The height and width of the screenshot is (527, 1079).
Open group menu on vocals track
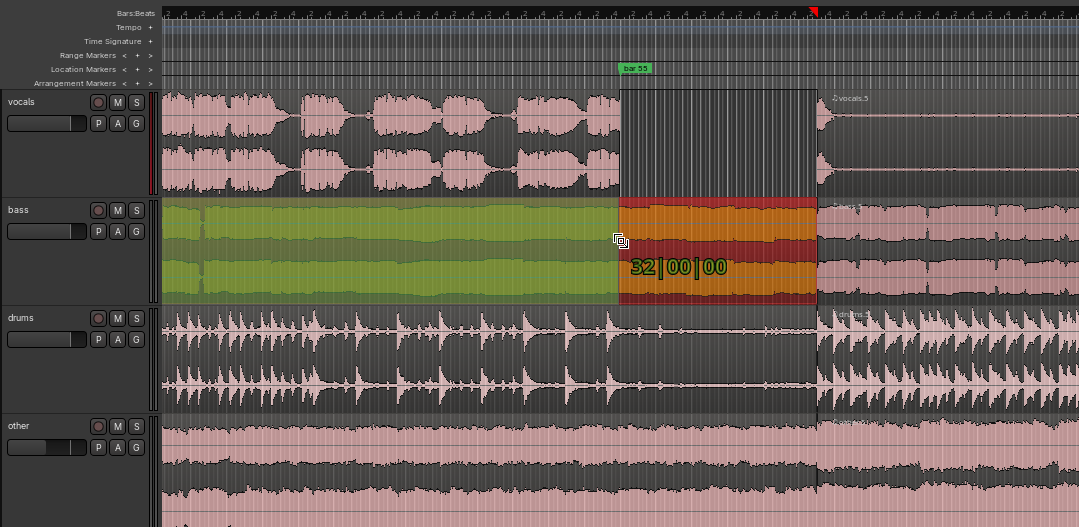(x=136, y=124)
